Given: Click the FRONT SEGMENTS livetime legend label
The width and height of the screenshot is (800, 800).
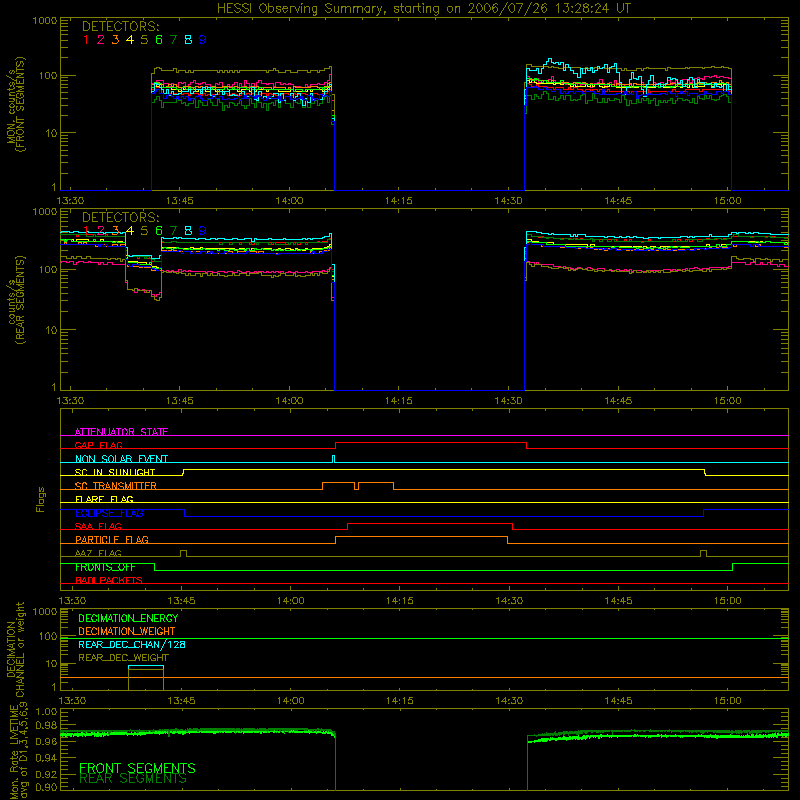Looking at the screenshot, I should 137,768.
